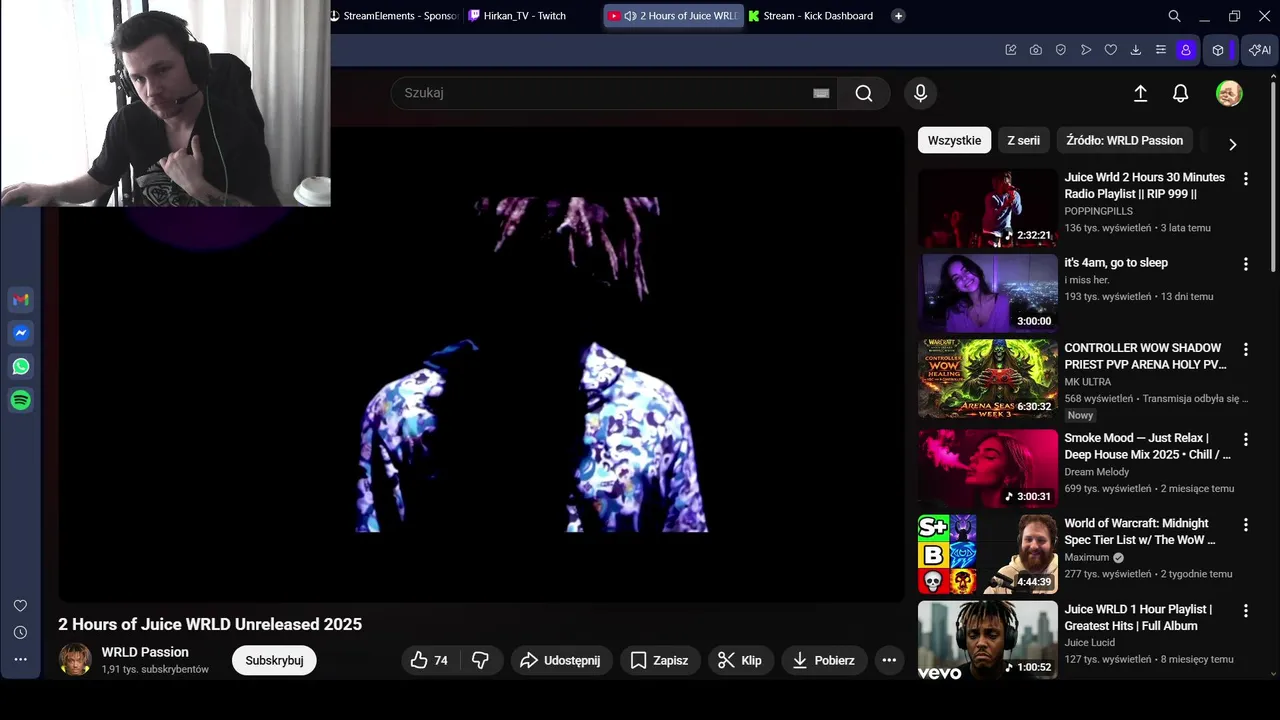Open Juice Wrld 2 Hours 30 Minutes thumbnail
1280x720 pixels.
tap(988, 208)
